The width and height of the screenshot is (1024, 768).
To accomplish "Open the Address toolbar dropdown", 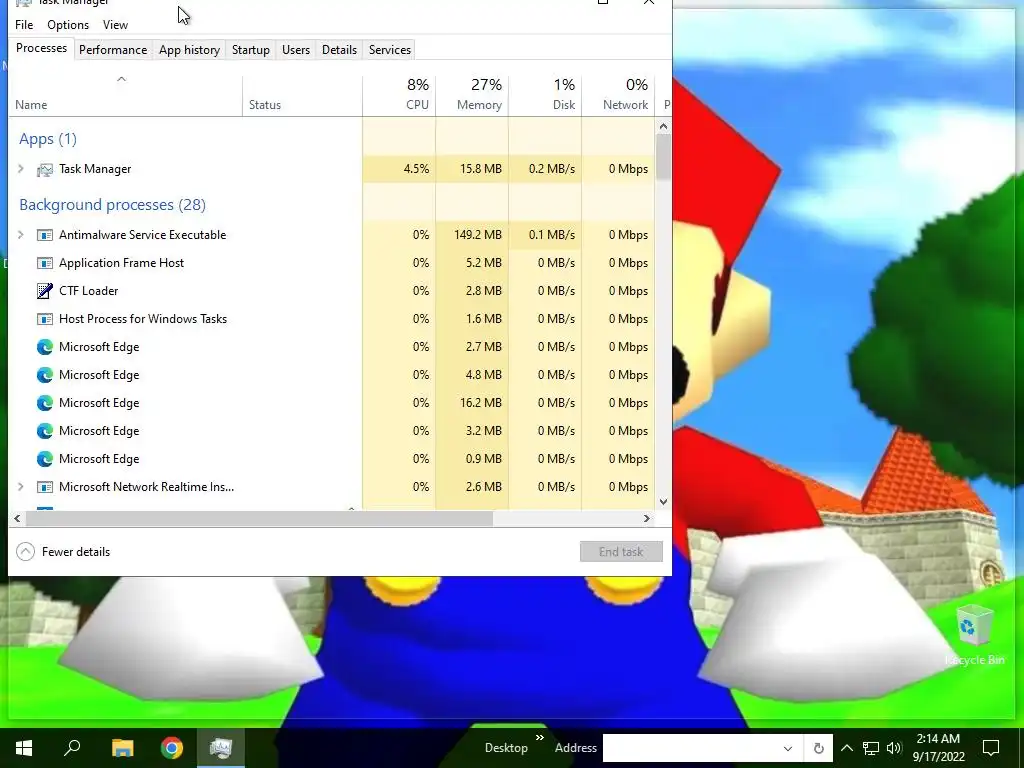I will [788, 748].
